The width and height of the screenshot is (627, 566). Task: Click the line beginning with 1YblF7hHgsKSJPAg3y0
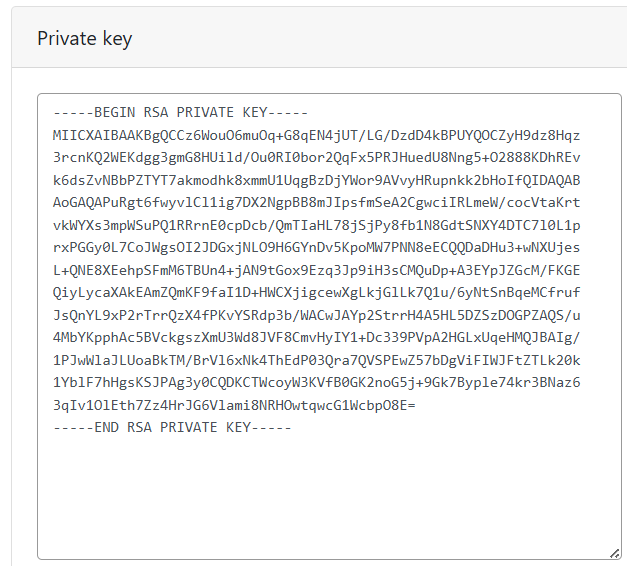(x=316, y=382)
